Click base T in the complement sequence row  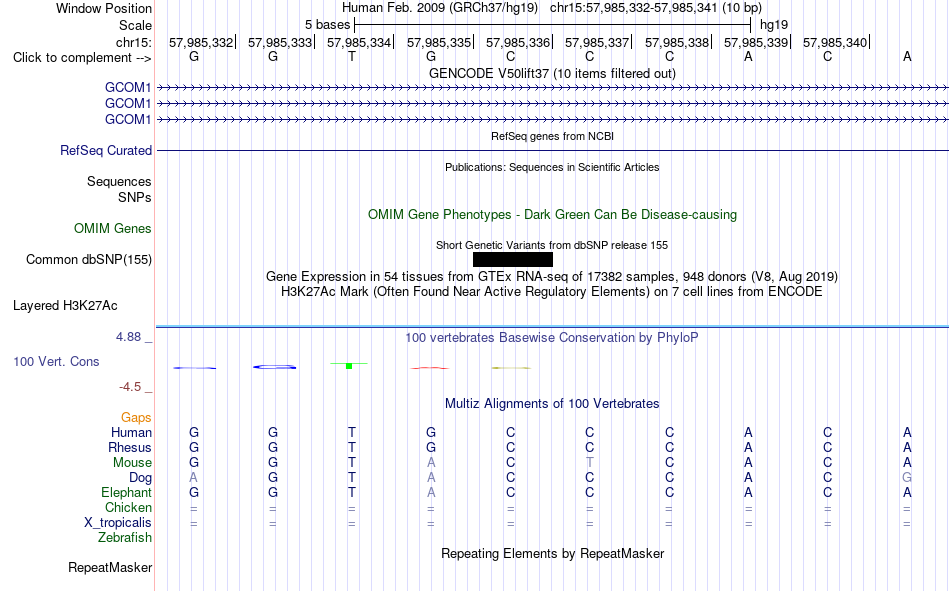[351, 56]
